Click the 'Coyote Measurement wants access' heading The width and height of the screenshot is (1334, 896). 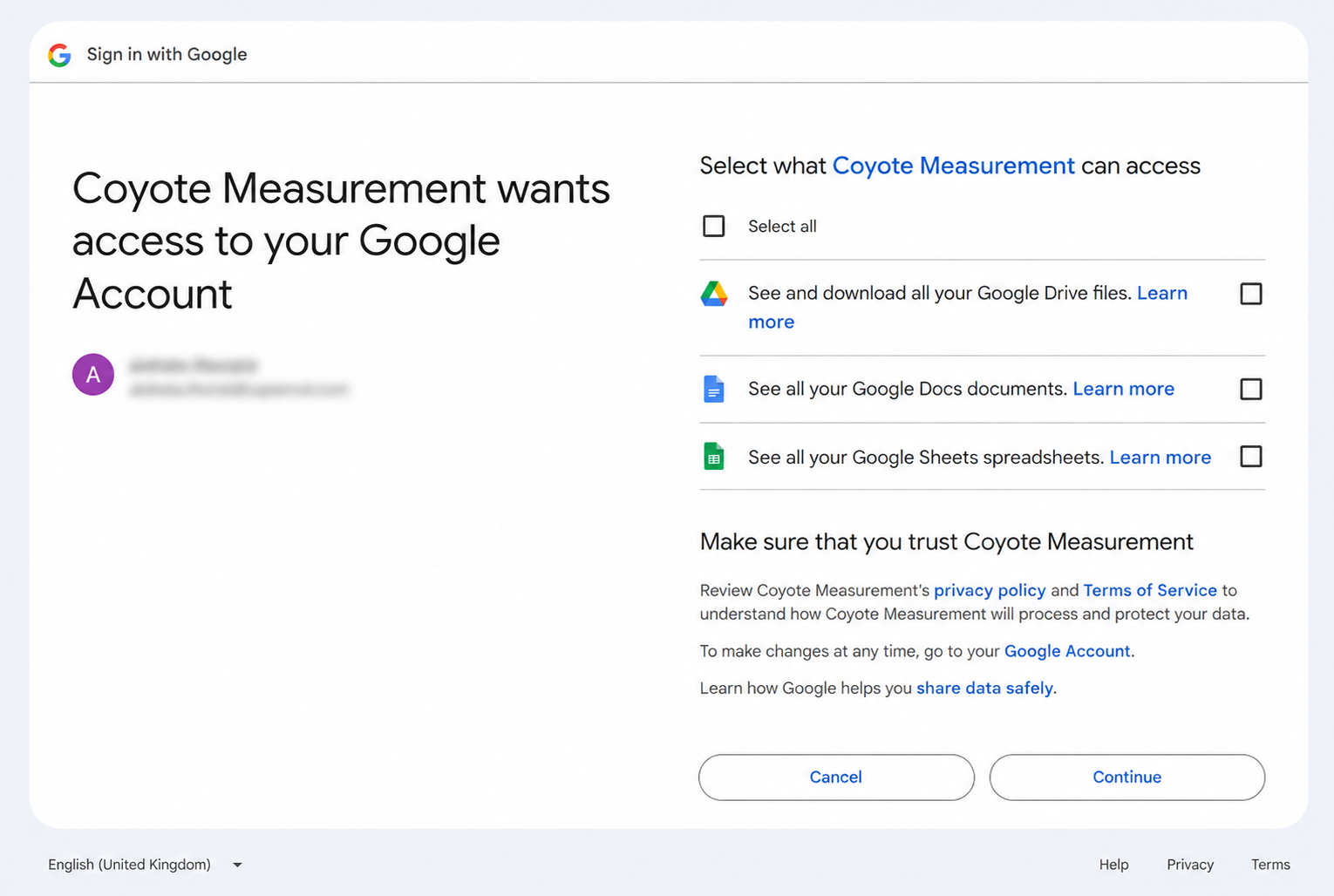341,241
